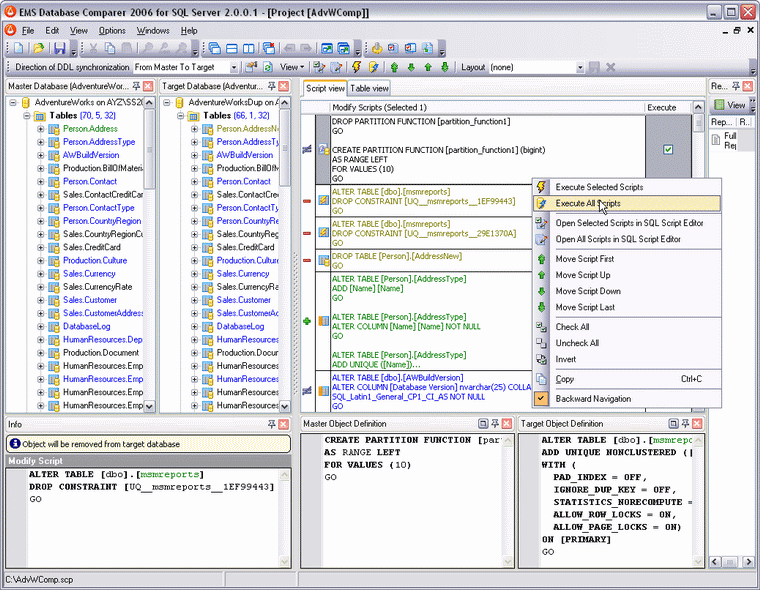
Task: Maximize the Master Object Definition panel
Action: (483, 424)
